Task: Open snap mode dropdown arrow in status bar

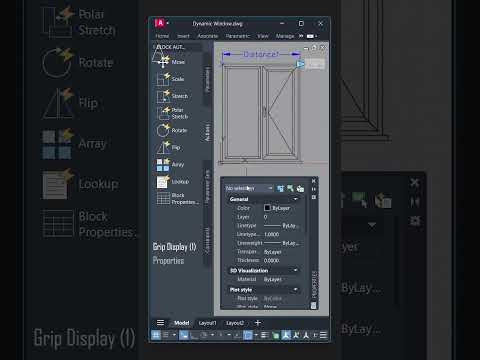Action: 174,335
